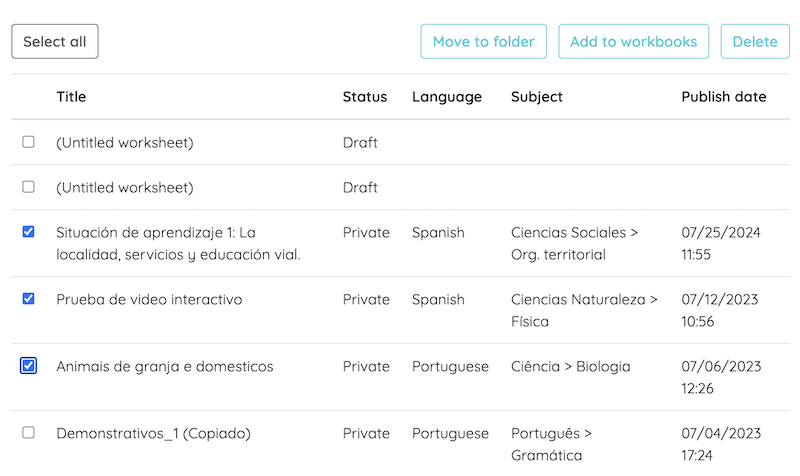
Task: Click the Subject column header
Action: pyautogui.click(x=536, y=97)
